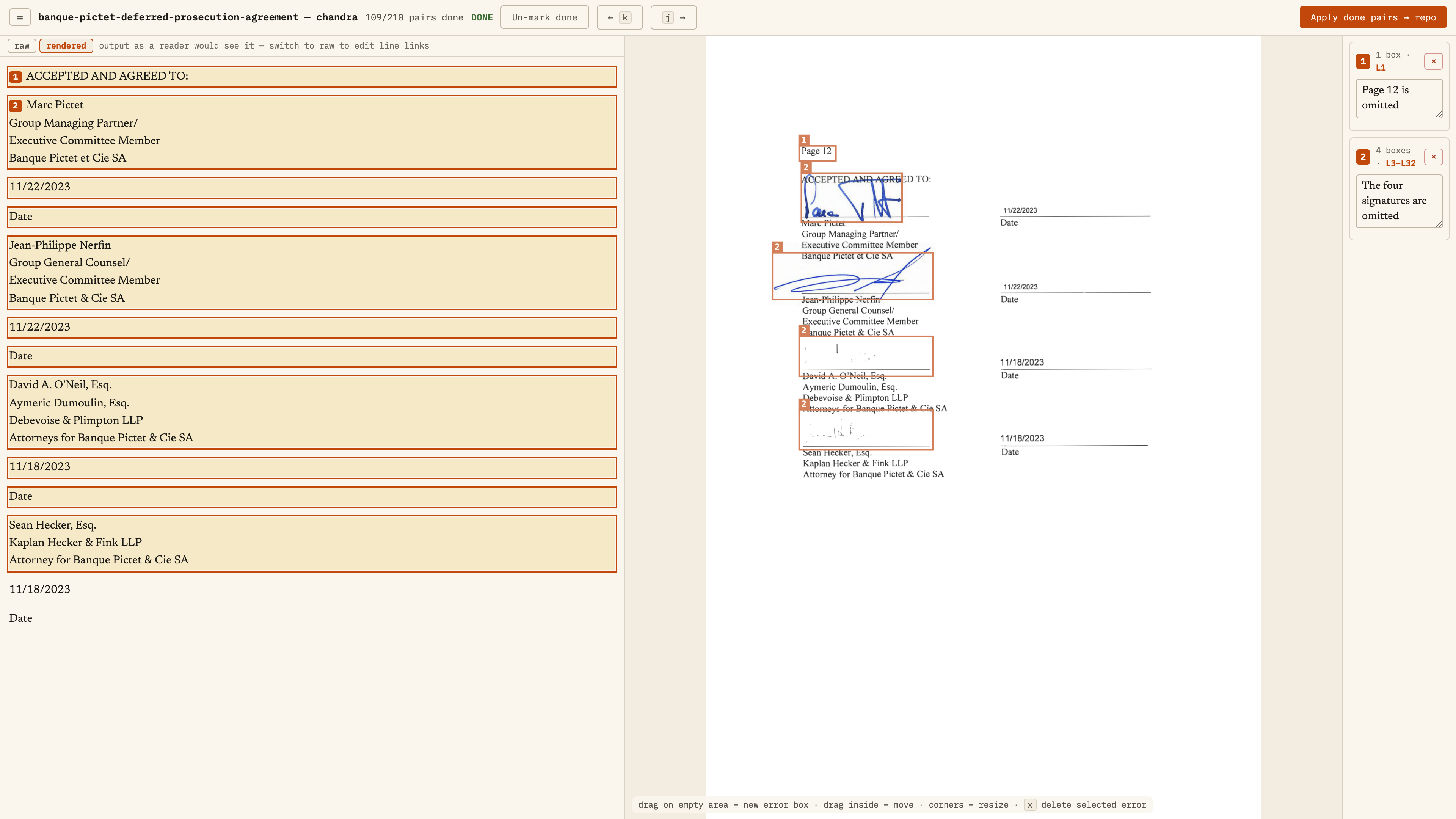Viewport: 1456px width, 819px height.
Task: Go to previous pair with k arrow
Action: (620, 17)
